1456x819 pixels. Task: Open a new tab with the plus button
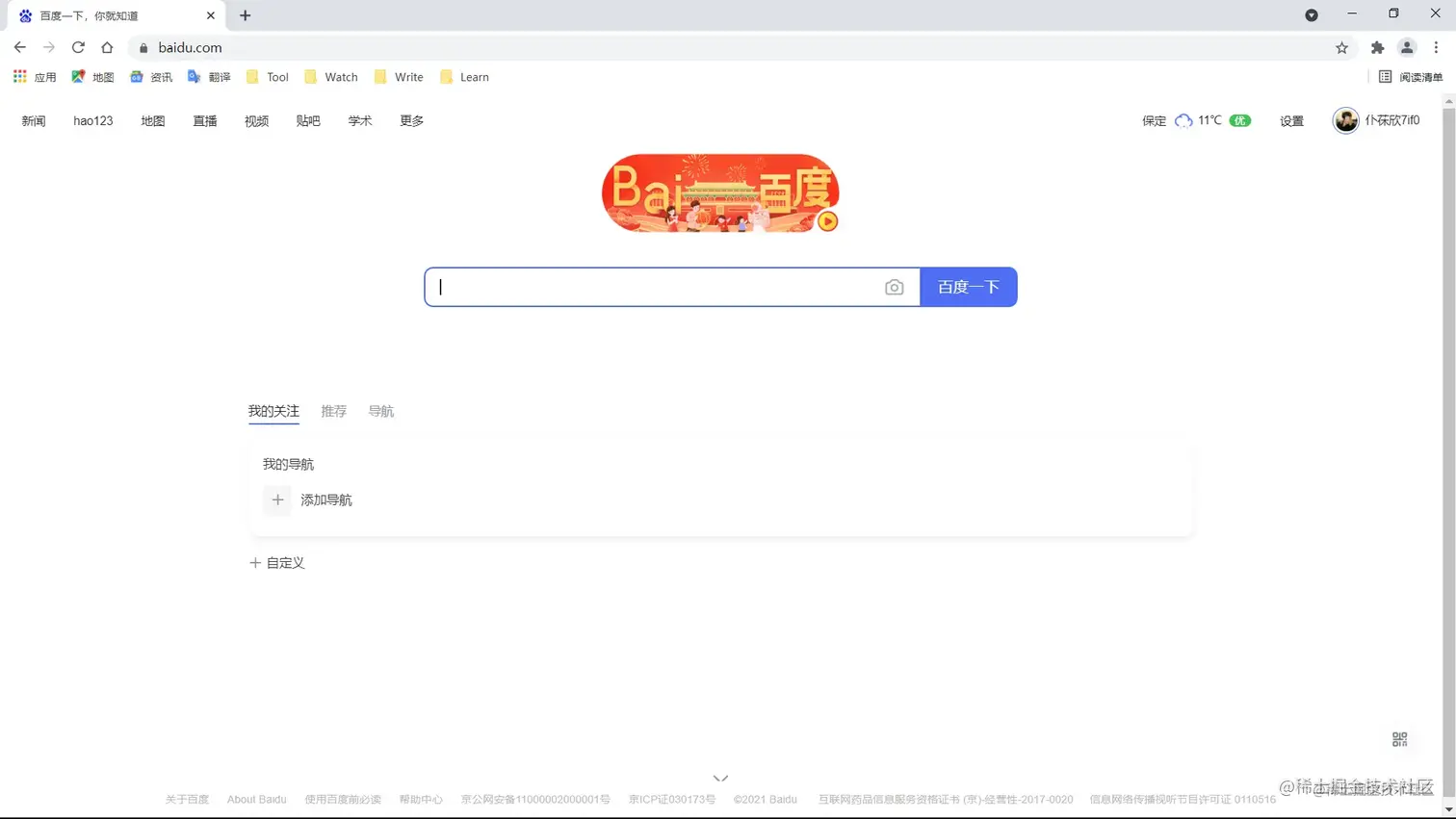246,15
